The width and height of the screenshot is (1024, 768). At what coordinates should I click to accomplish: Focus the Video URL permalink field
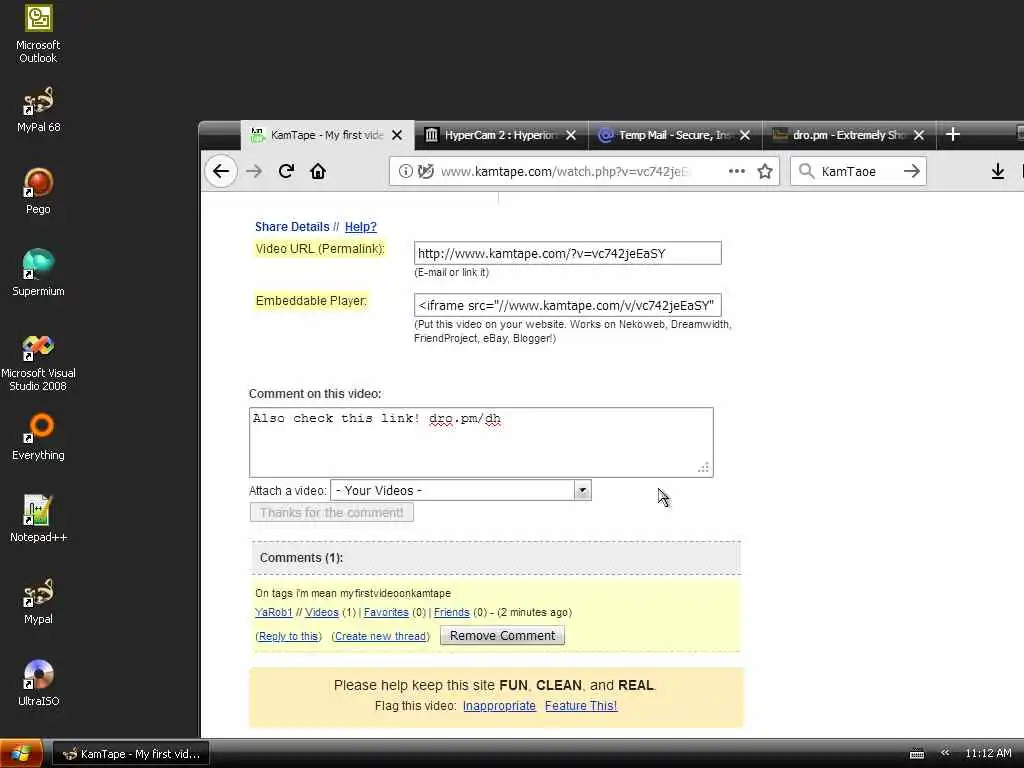(568, 253)
